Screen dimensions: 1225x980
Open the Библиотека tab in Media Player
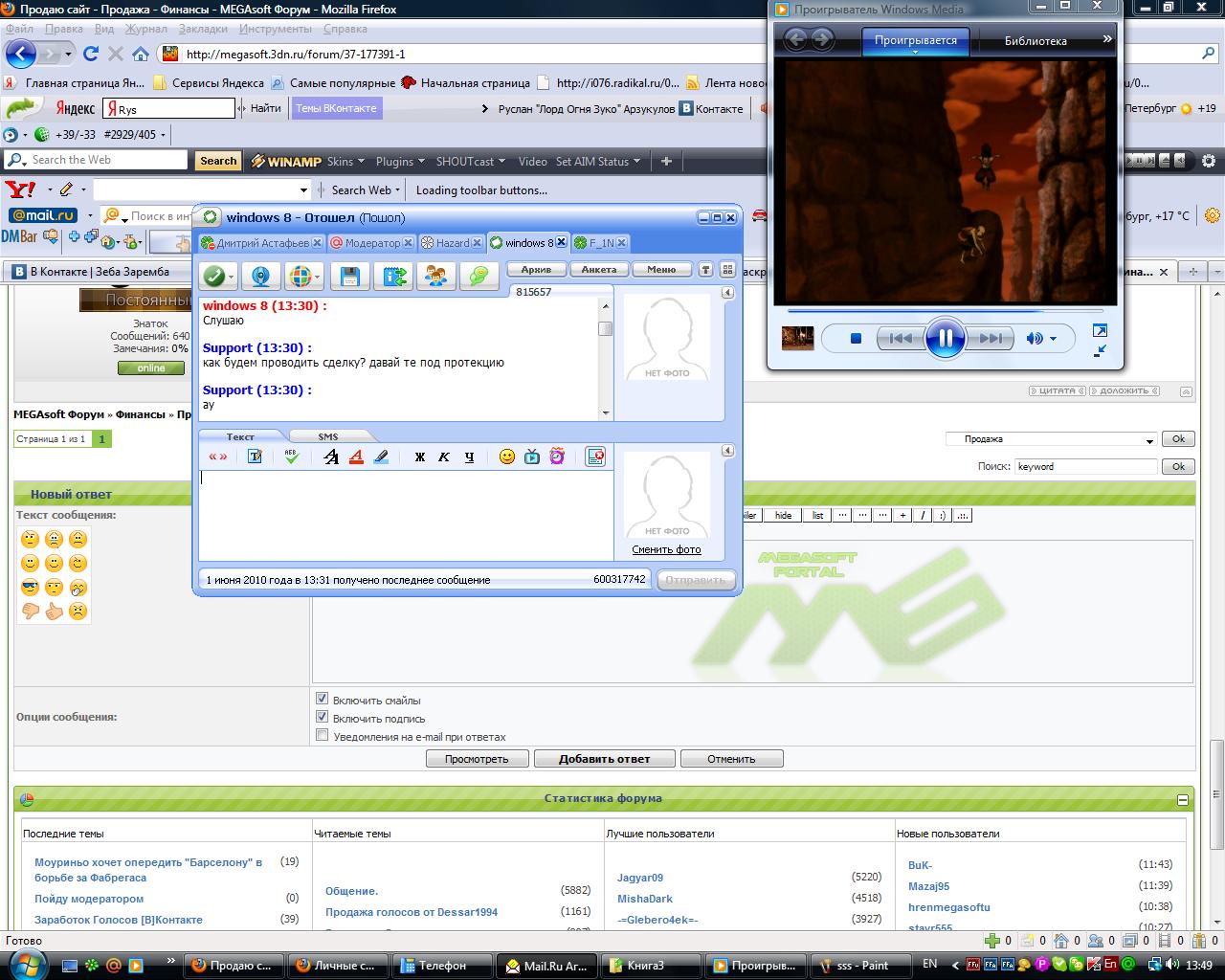coord(1036,41)
